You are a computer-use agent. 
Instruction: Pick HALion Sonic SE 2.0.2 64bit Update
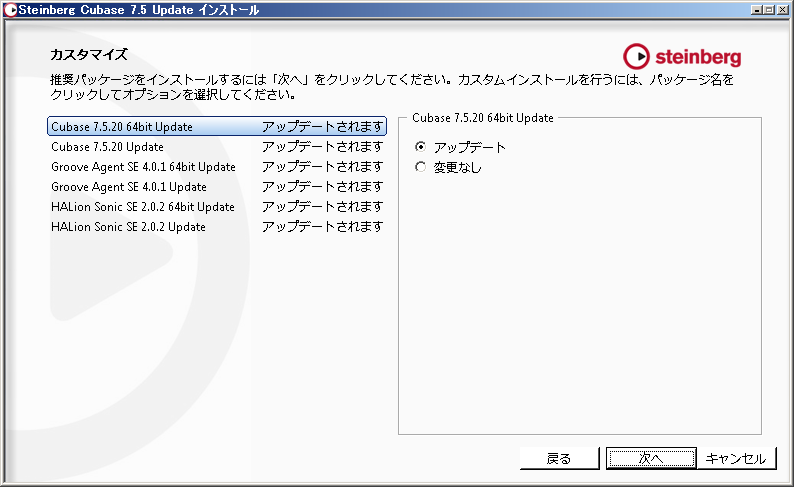(x=217, y=207)
